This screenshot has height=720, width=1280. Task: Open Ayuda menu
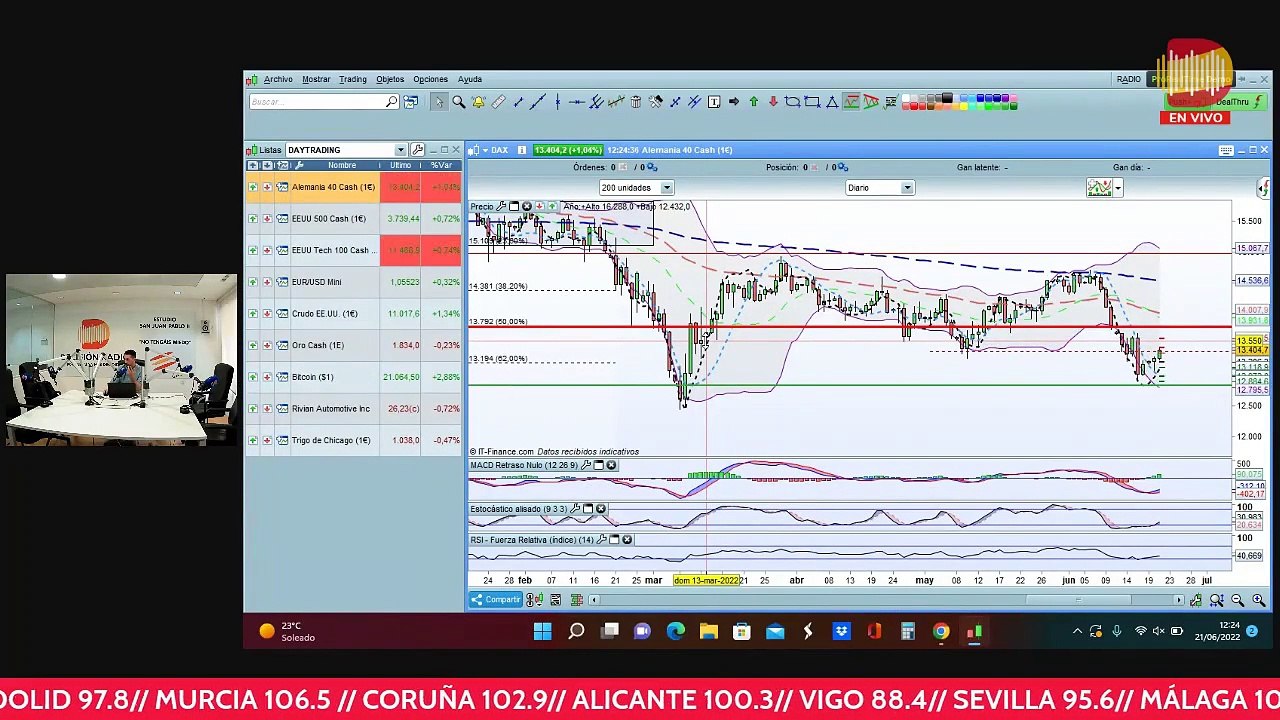coord(469,80)
